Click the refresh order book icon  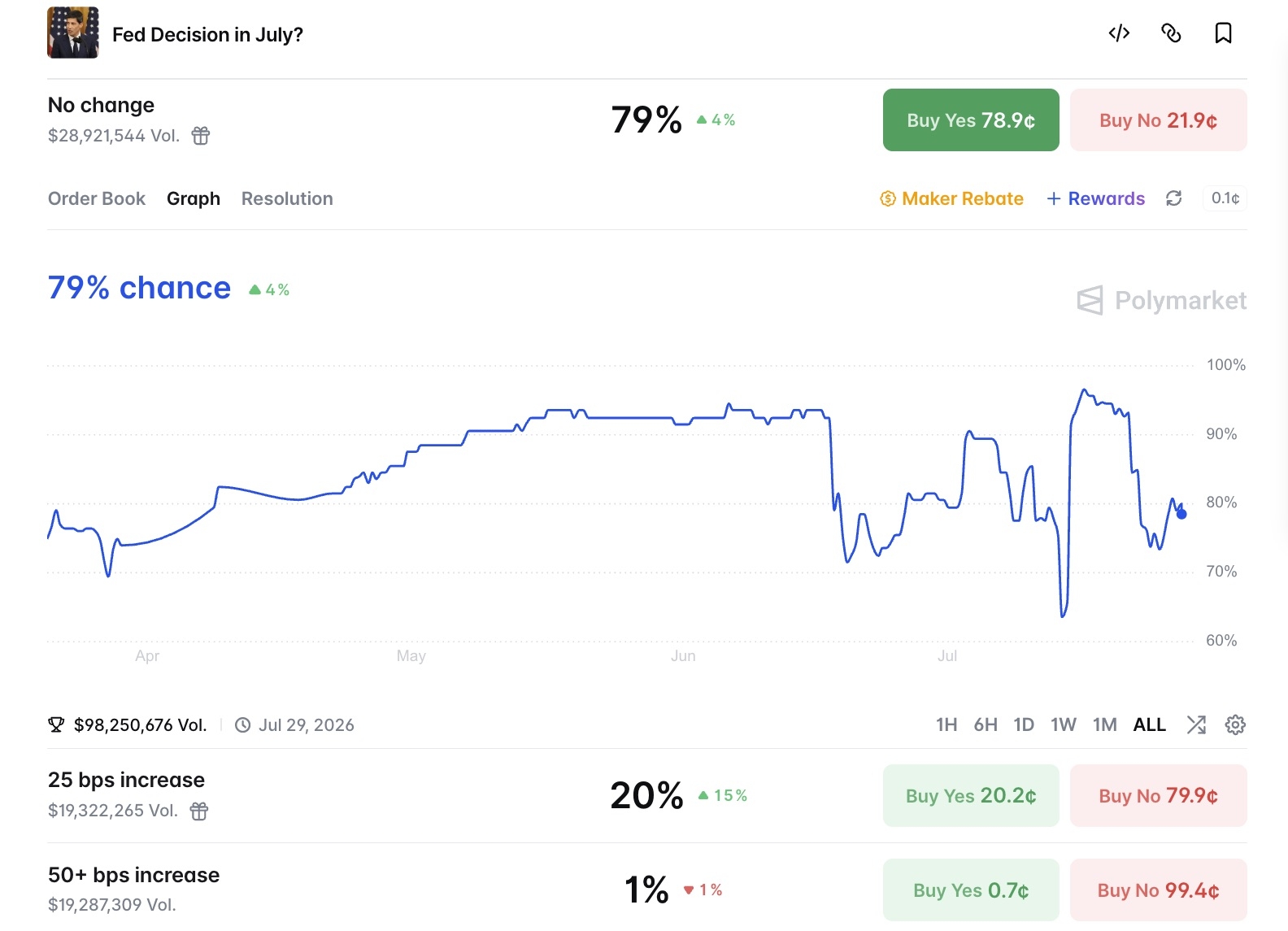tap(1173, 198)
